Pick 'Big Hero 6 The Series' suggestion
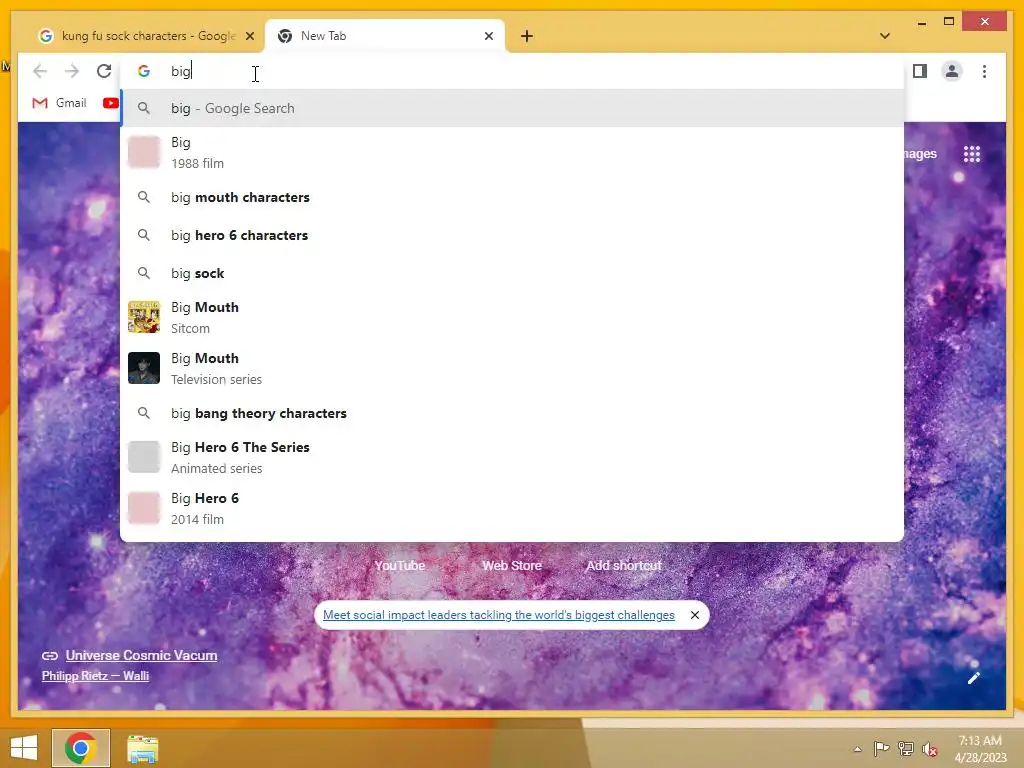 (x=512, y=457)
